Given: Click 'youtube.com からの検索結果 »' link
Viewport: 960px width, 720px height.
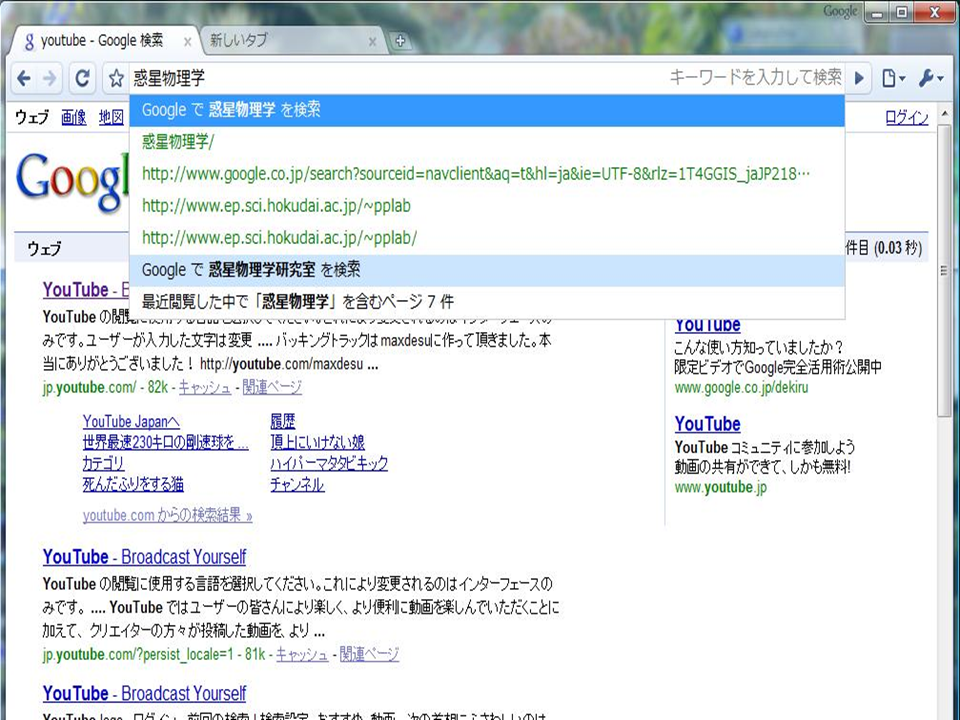Looking at the screenshot, I should point(167,516).
